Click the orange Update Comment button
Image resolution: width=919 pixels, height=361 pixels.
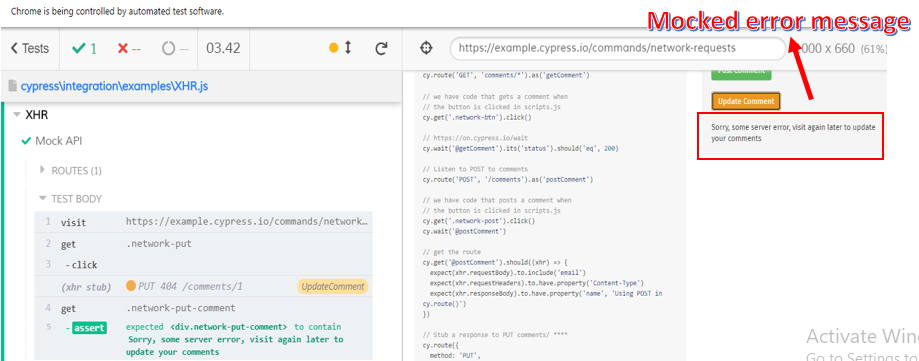point(746,101)
